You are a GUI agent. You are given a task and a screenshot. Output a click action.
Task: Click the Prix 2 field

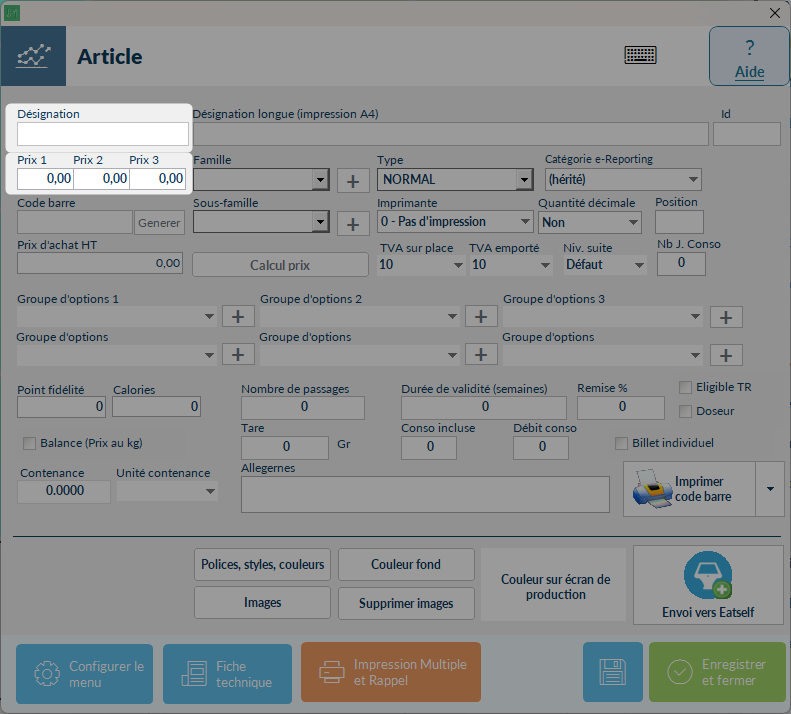pos(101,179)
